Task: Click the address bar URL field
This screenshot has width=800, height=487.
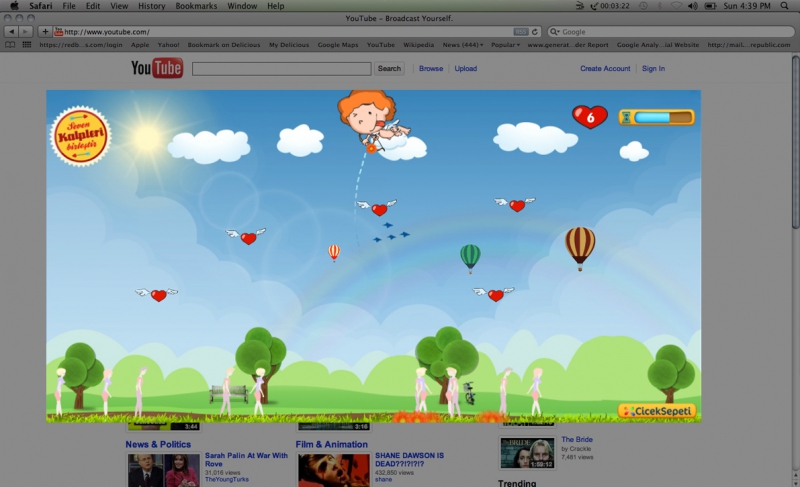Action: [x=297, y=32]
